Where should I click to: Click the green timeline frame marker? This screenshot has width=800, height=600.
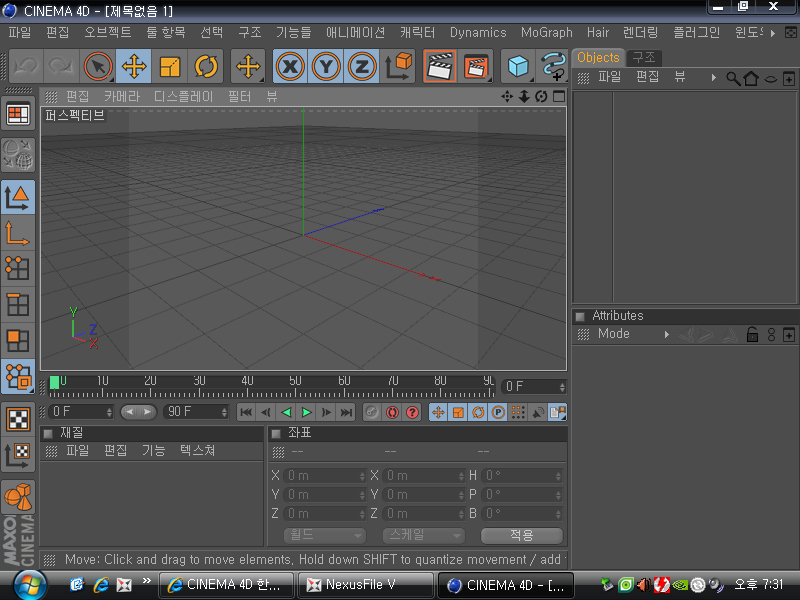point(54,382)
